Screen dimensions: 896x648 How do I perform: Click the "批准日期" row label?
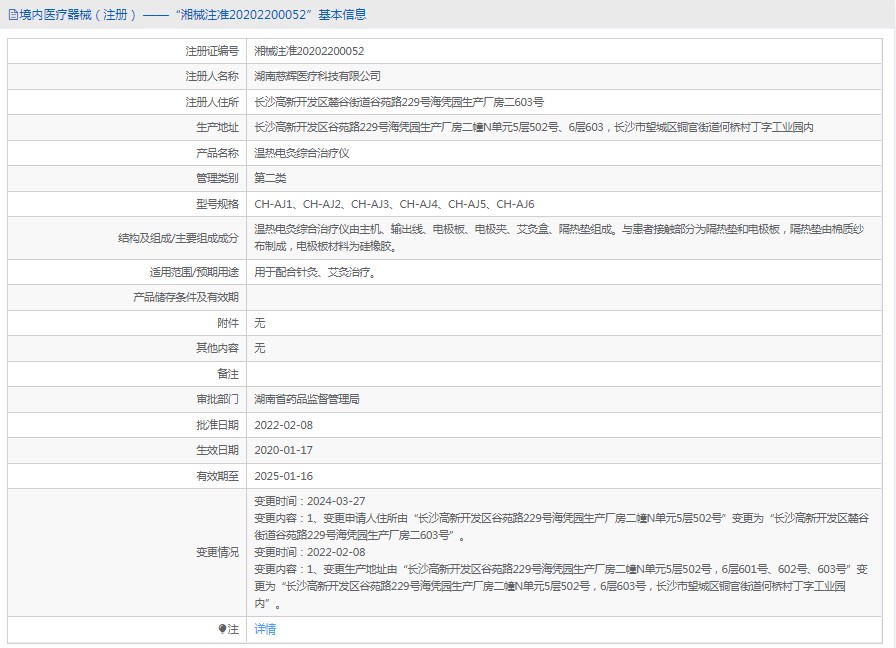pyautogui.click(x=218, y=425)
